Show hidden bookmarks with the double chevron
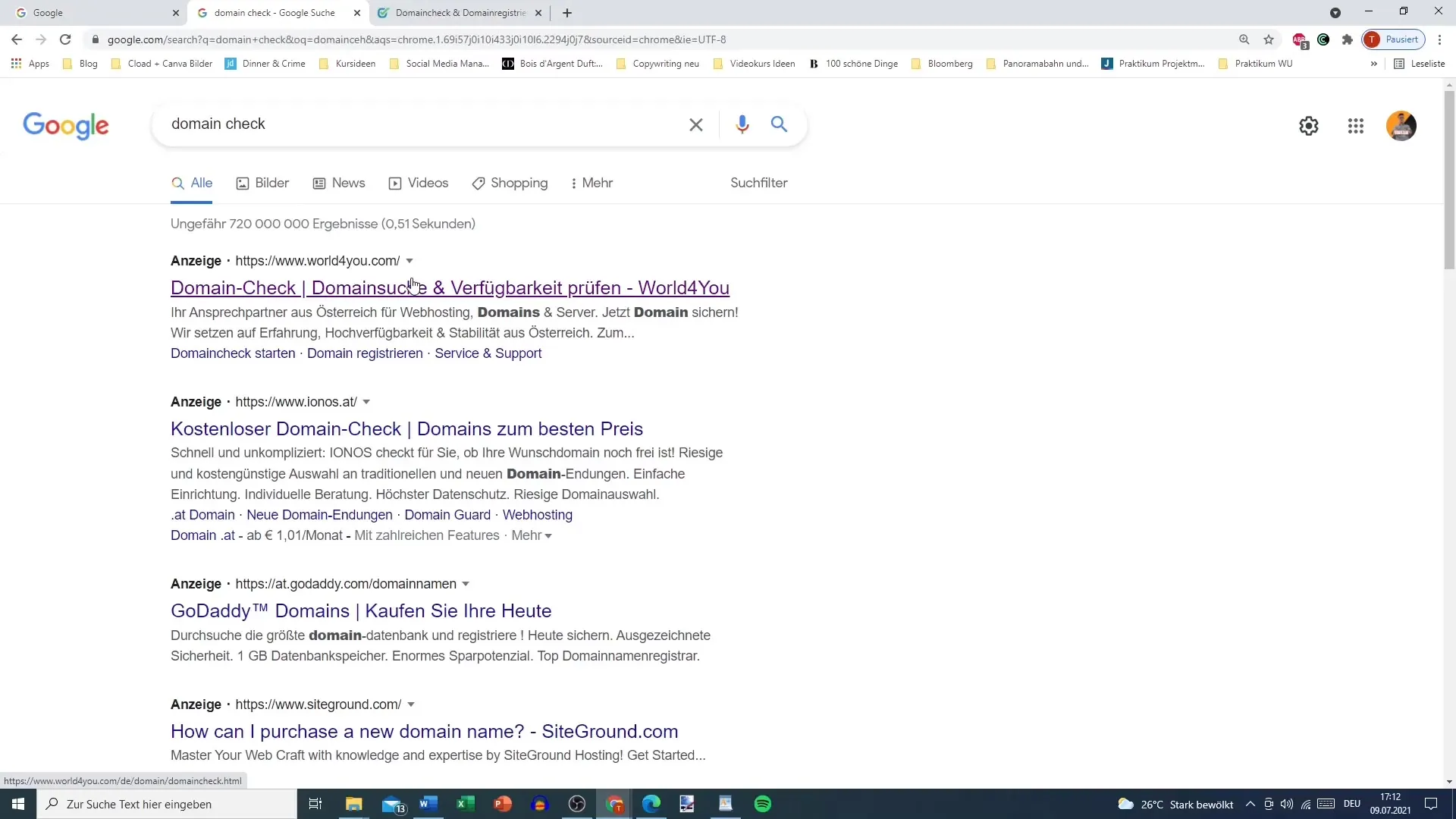 point(1373,64)
